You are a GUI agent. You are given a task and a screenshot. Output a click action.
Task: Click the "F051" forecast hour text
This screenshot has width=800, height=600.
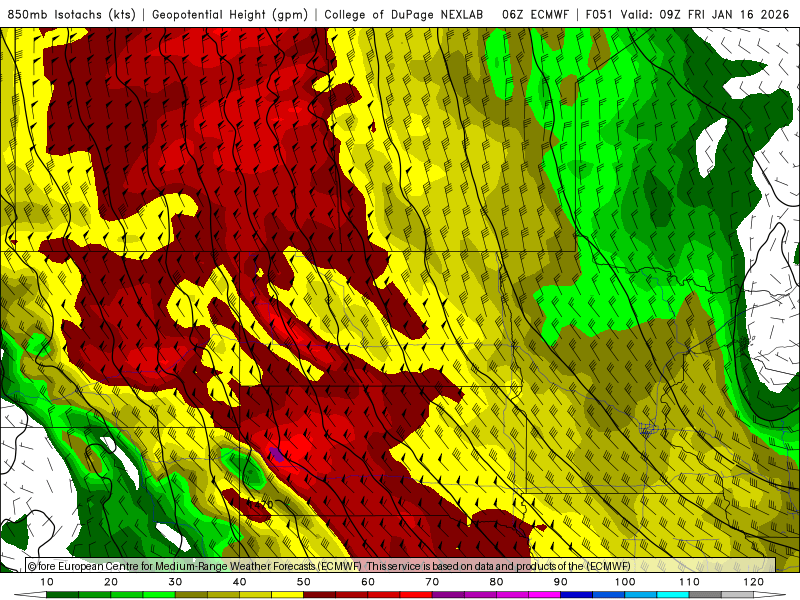pos(599,15)
